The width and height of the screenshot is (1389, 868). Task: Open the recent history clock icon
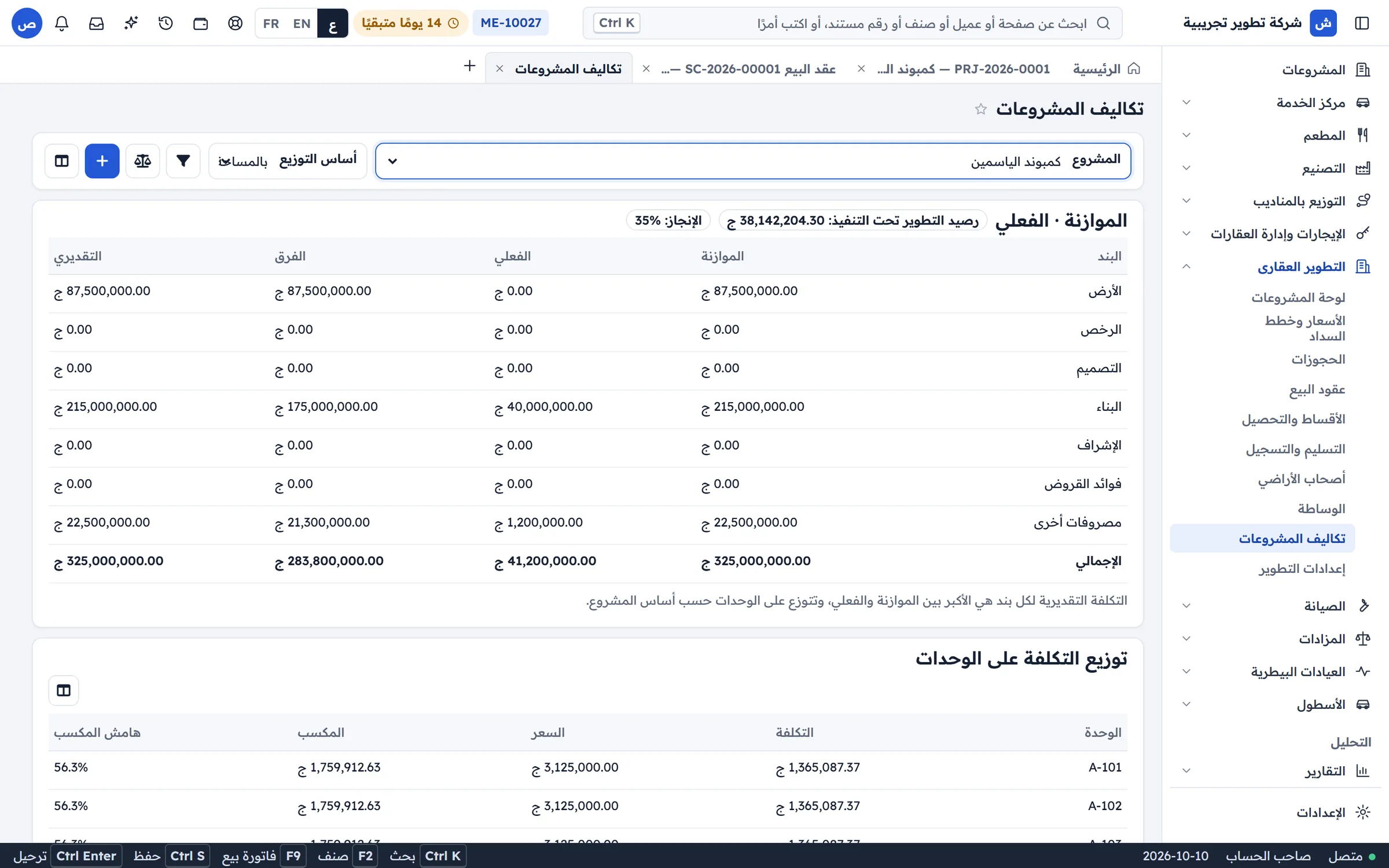pyautogui.click(x=166, y=23)
